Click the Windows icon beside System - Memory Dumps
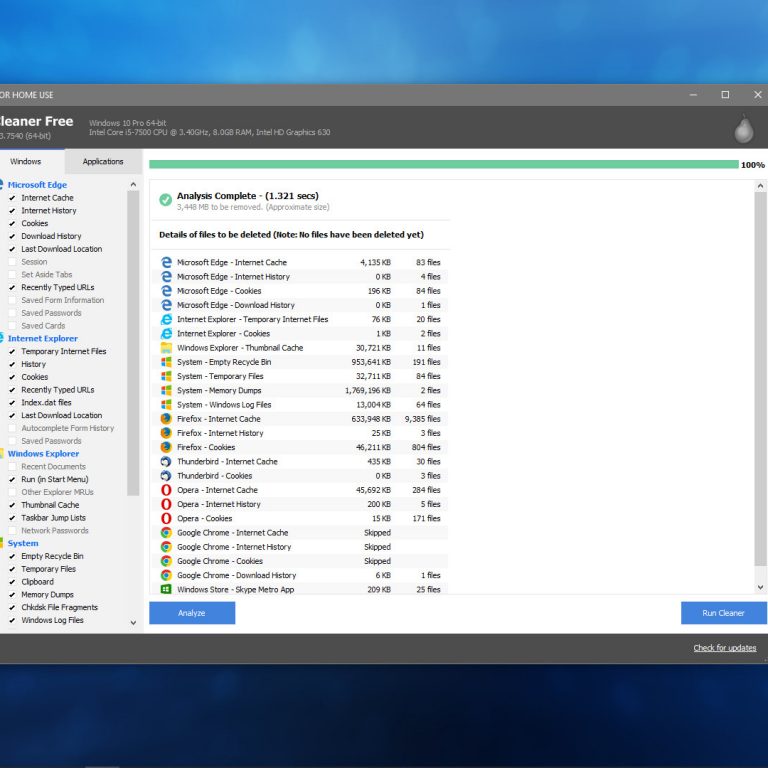The height and width of the screenshot is (768, 768). click(166, 390)
